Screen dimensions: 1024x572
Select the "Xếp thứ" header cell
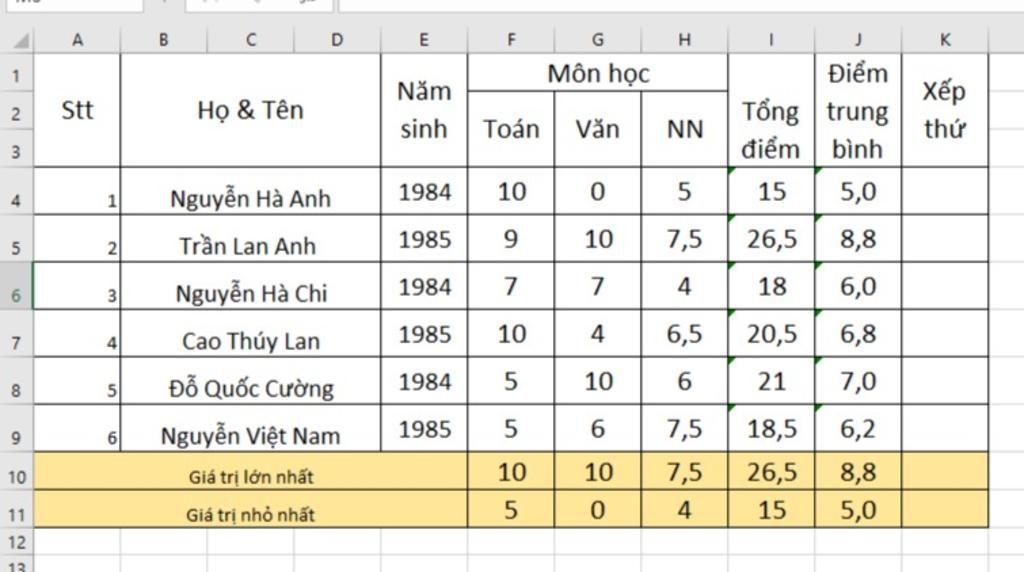(945, 110)
